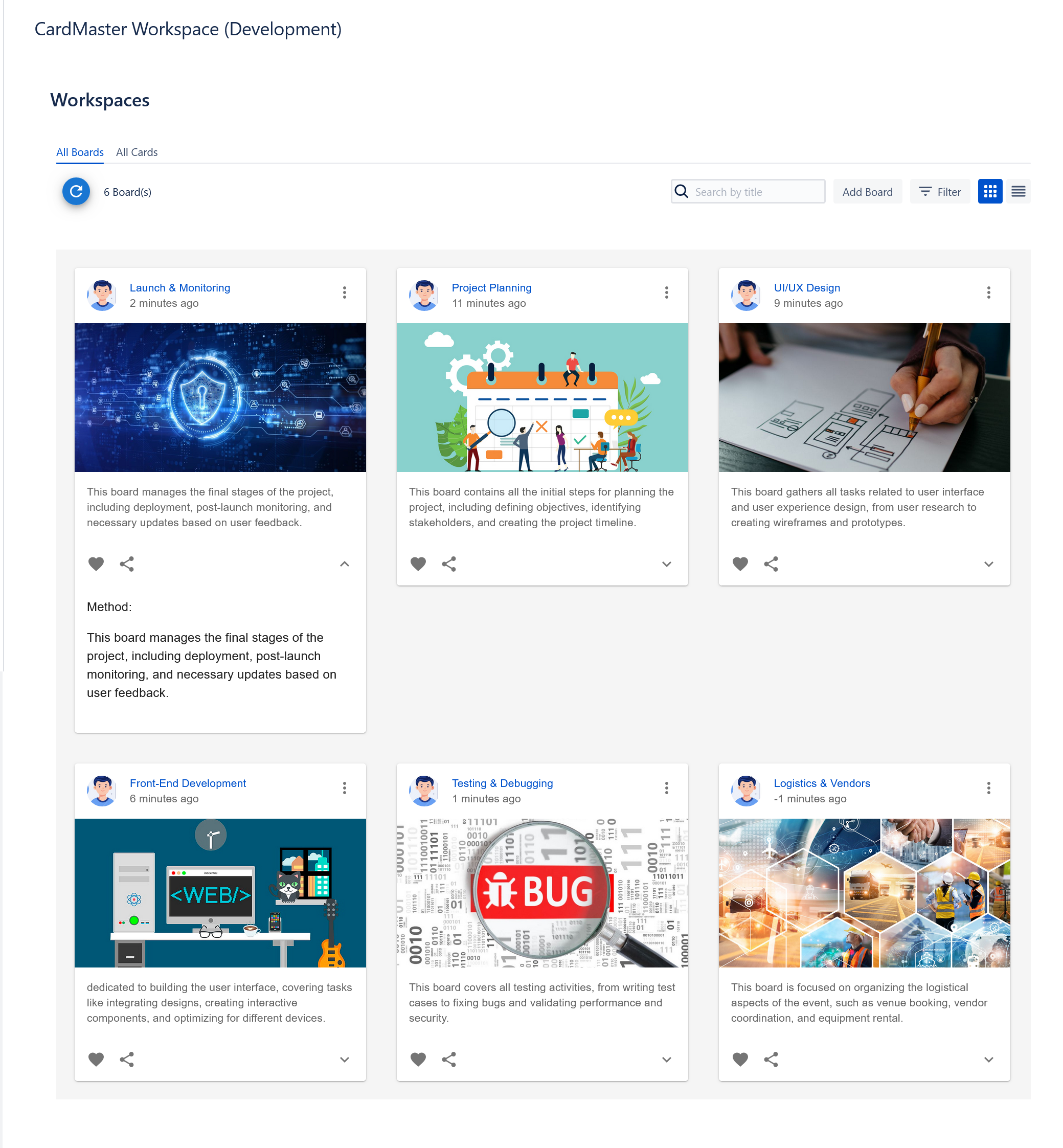The height and width of the screenshot is (1148, 1063).
Task: Open the Filter options
Action: point(939,192)
